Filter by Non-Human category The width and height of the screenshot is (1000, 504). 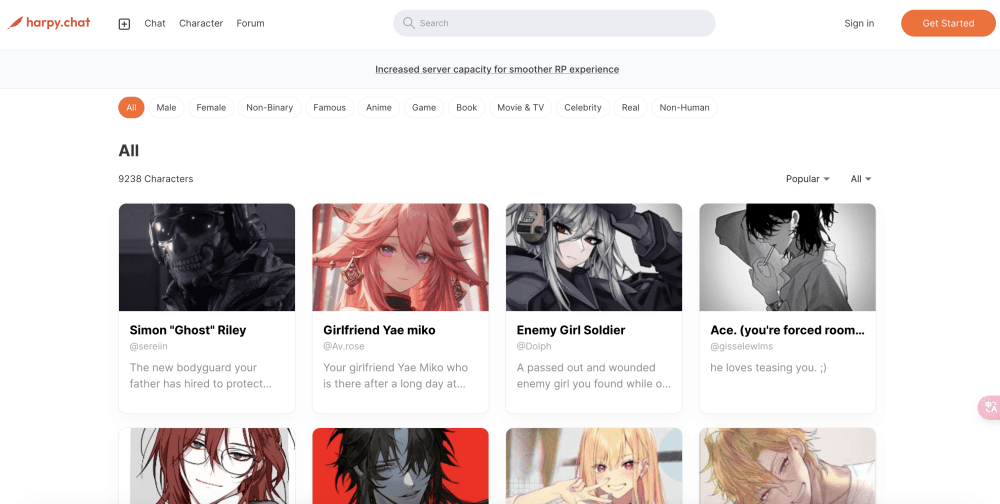click(684, 107)
